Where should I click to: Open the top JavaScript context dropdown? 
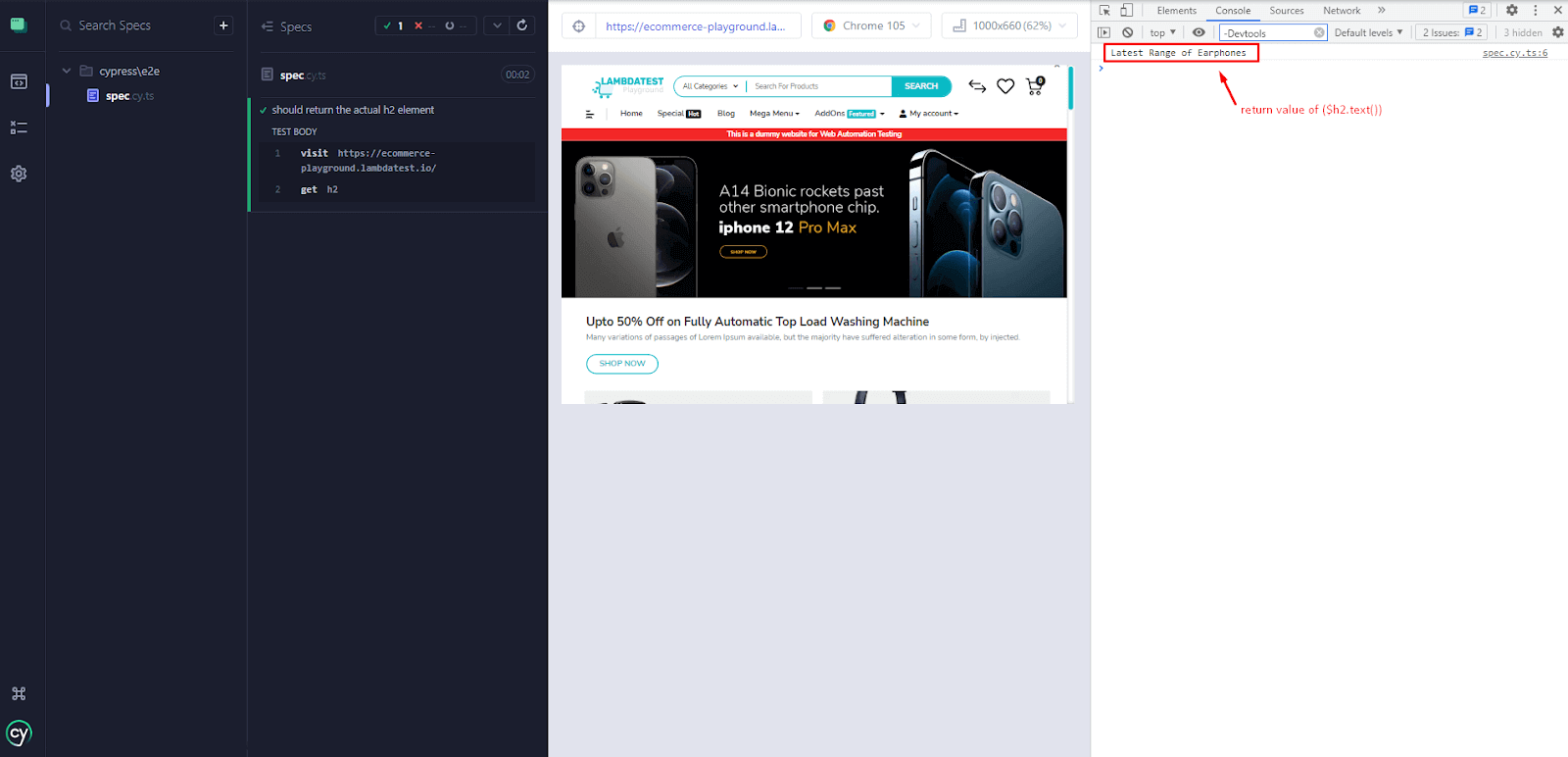[x=1162, y=32]
